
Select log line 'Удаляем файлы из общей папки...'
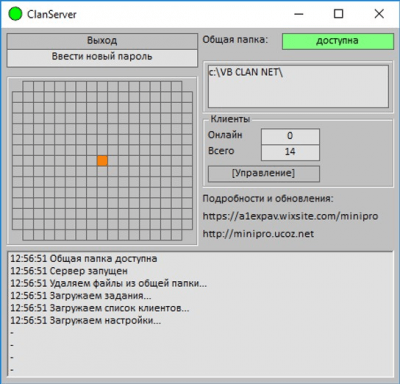pos(108,283)
